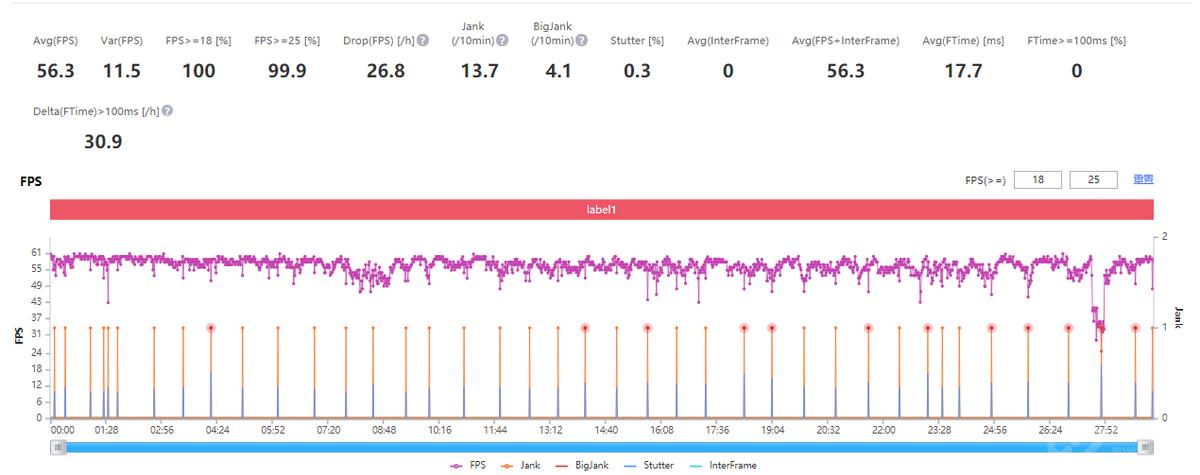Click the Avg(FTime) [ms] value 17.7

963,71
